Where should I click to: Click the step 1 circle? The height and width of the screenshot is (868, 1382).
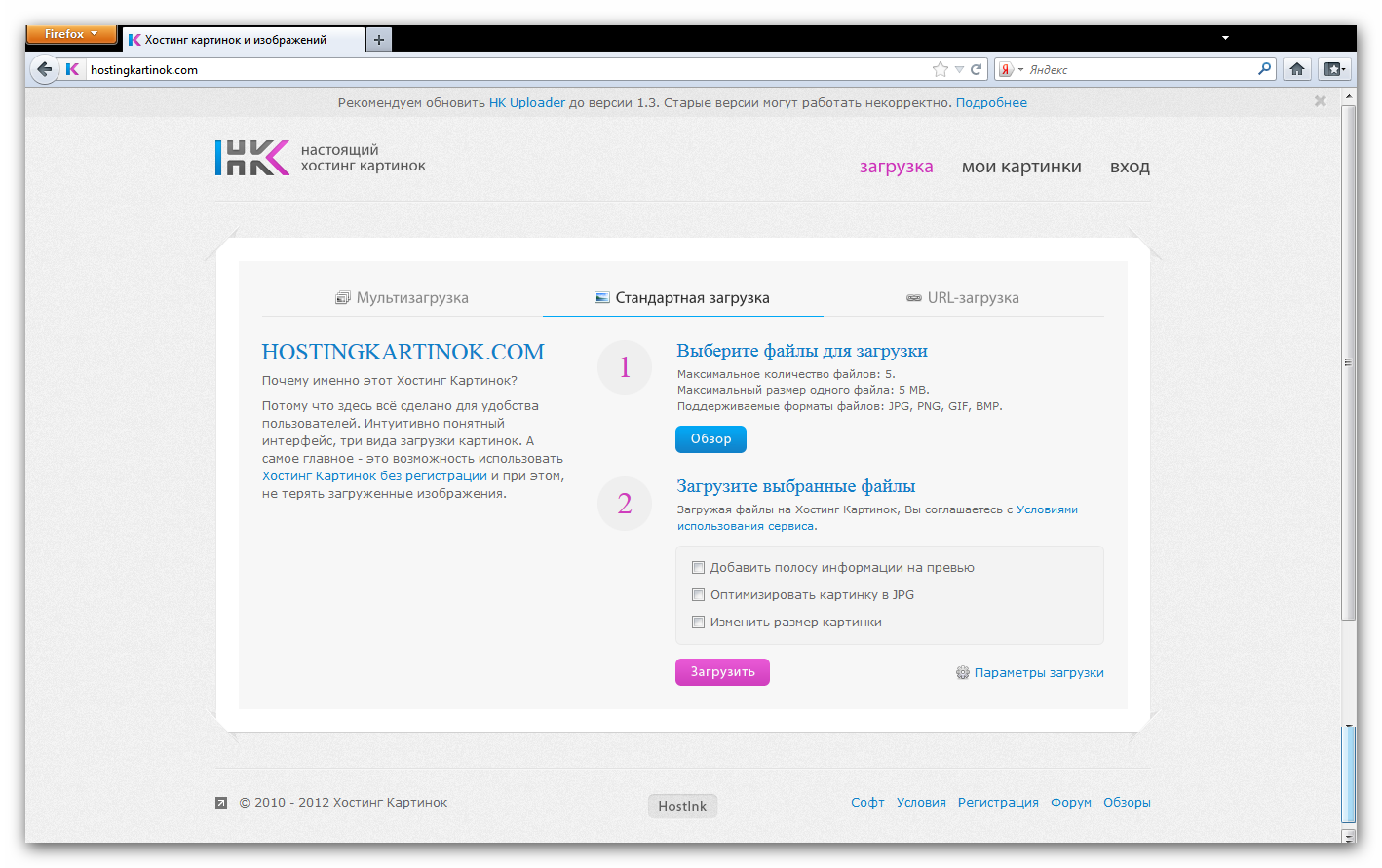625,367
